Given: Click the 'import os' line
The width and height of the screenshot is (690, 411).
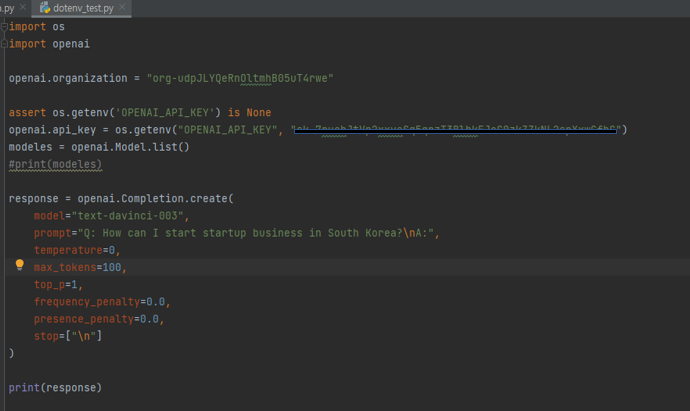Looking at the screenshot, I should (x=37, y=27).
